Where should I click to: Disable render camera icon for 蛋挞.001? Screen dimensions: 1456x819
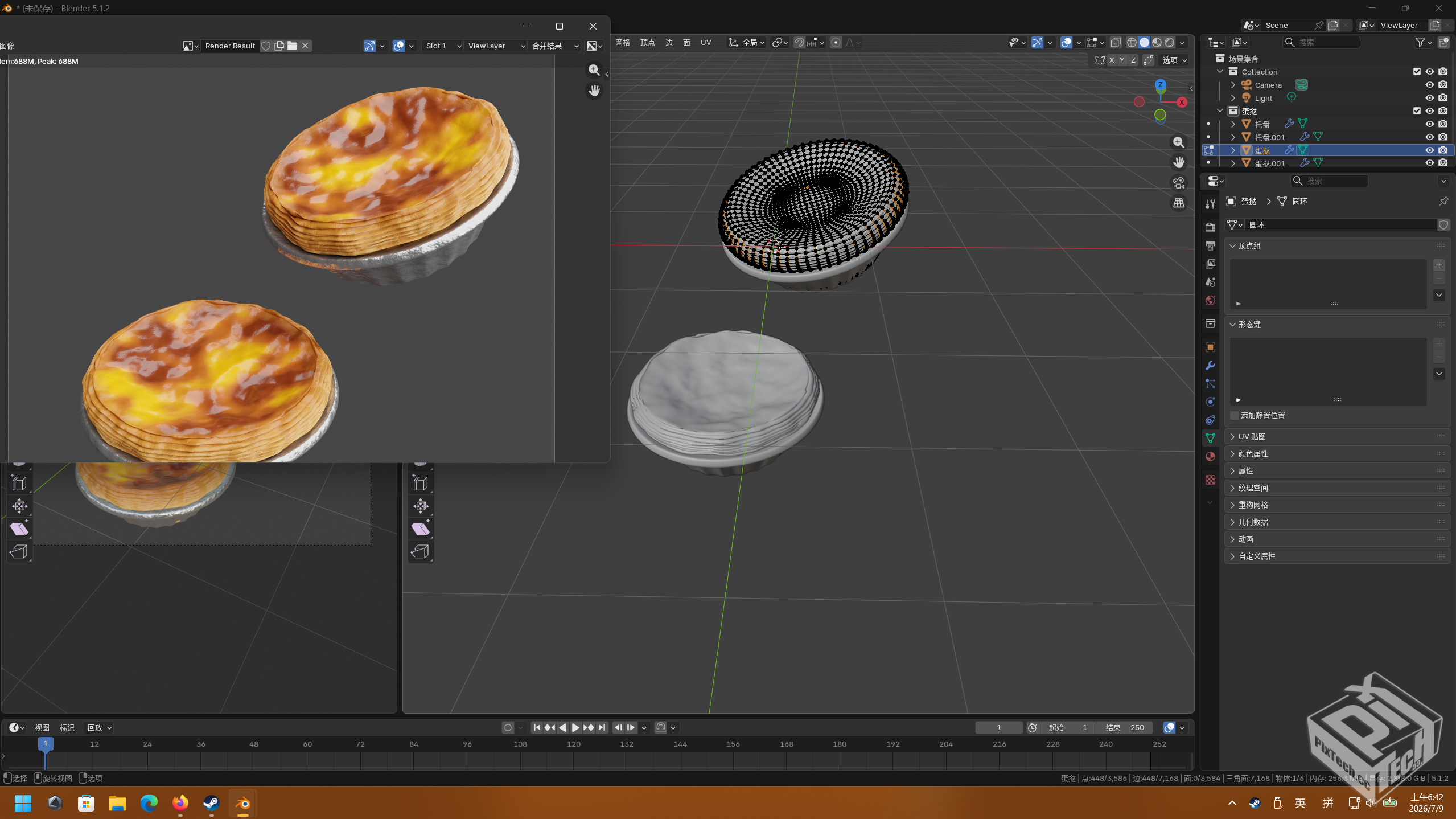point(1443,163)
